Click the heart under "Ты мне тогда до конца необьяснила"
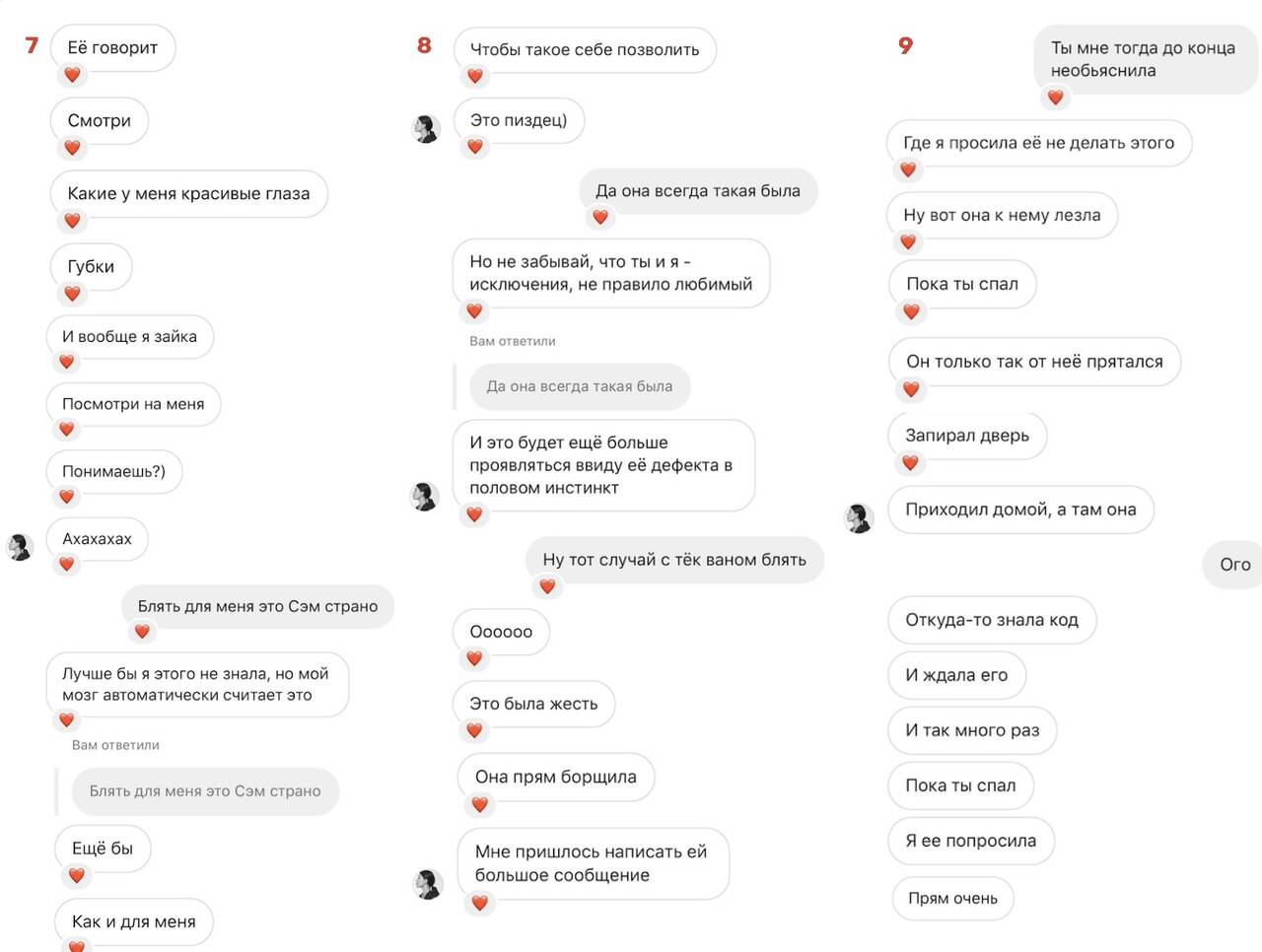Screen dimensions: 1262x952 point(1055,98)
